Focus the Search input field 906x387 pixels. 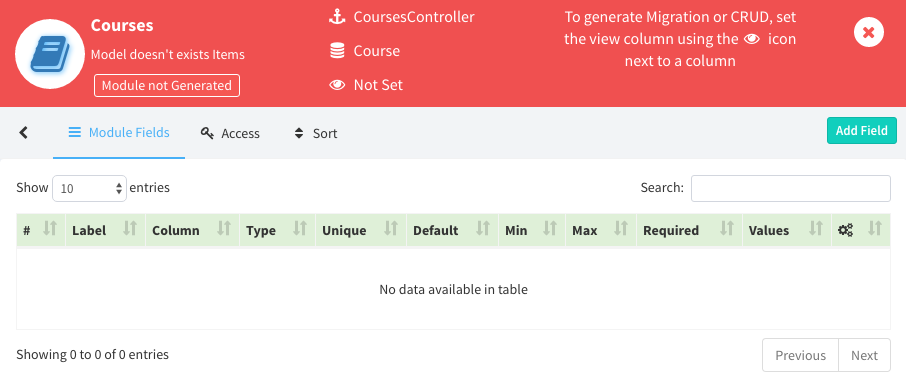tap(790, 188)
